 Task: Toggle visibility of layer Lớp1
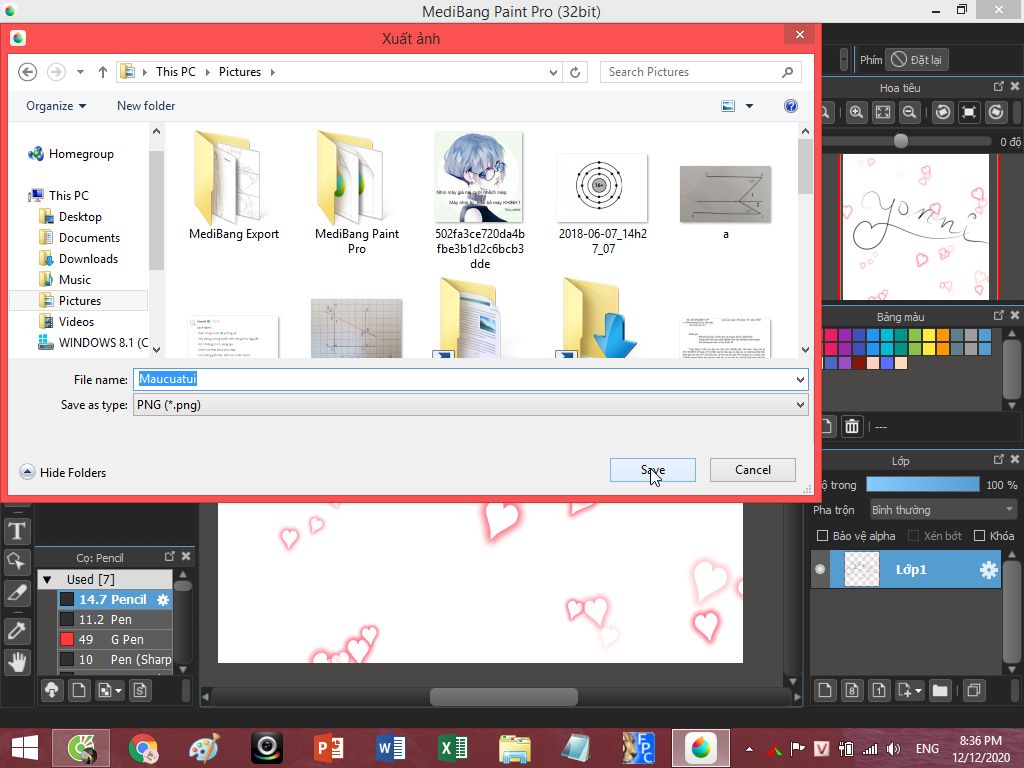click(820, 569)
